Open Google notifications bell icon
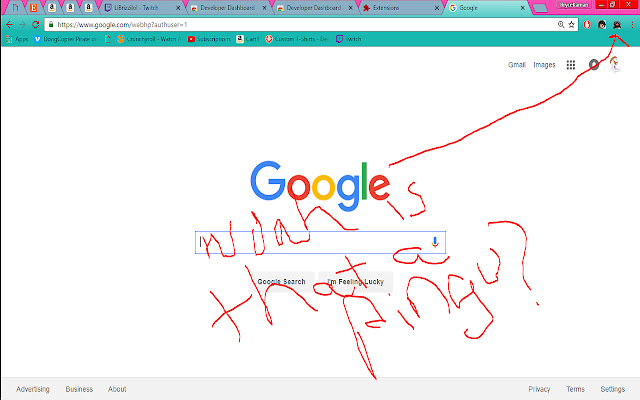The image size is (640, 400). click(594, 64)
